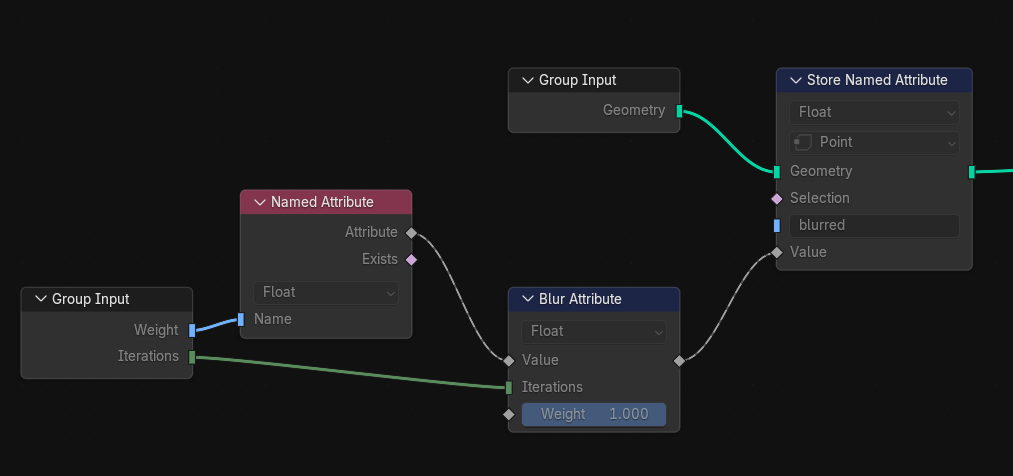
Task: Open the Float data type dropdown in Named Attribute
Action: (x=326, y=293)
